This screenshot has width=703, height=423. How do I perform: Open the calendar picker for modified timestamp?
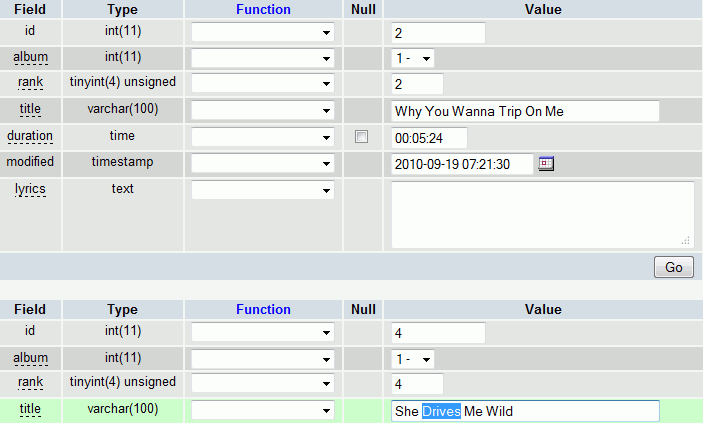(x=546, y=164)
